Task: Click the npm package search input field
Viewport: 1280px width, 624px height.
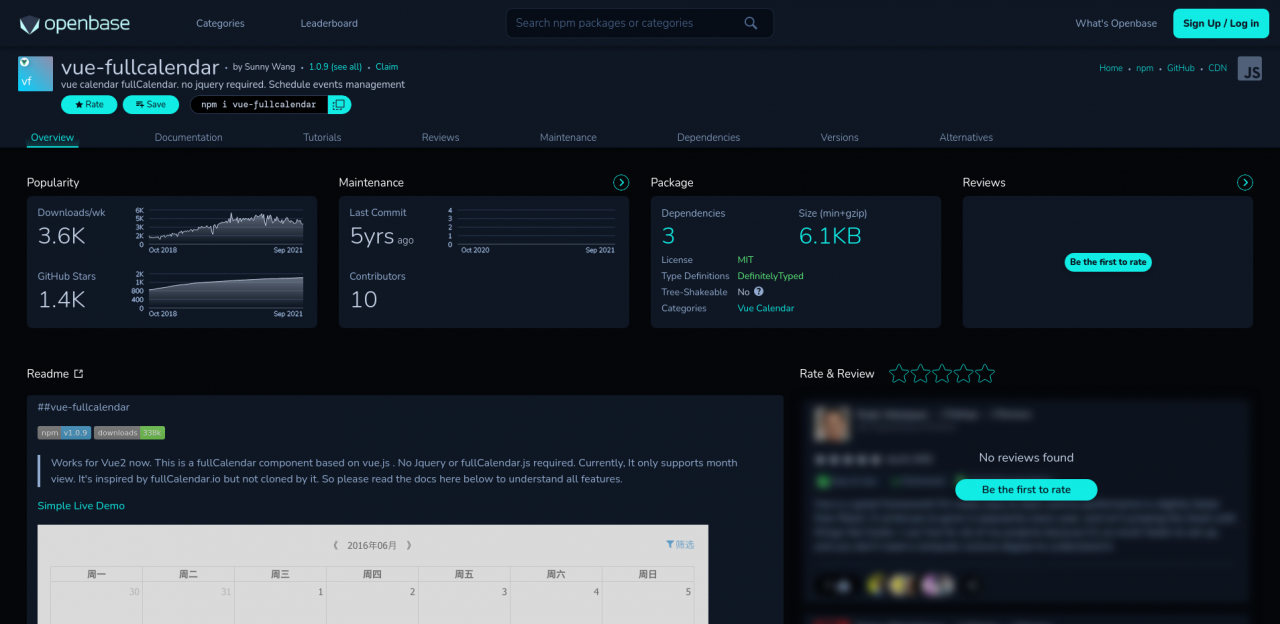Action: [620, 22]
